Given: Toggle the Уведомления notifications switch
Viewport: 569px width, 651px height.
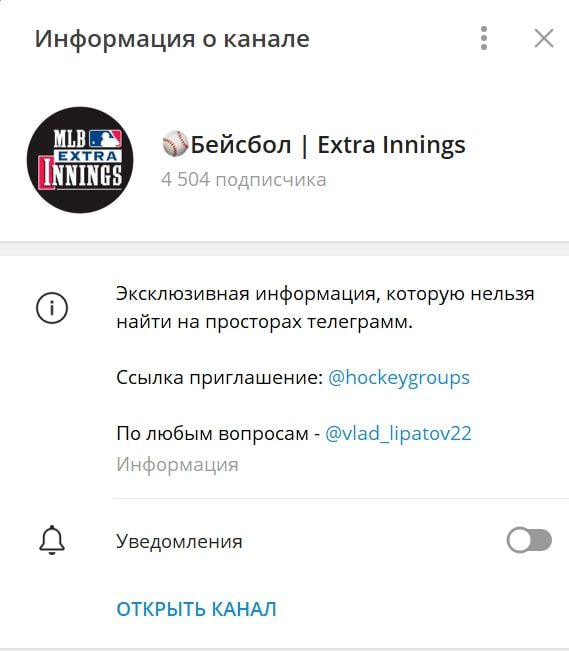Looking at the screenshot, I should (x=529, y=540).
